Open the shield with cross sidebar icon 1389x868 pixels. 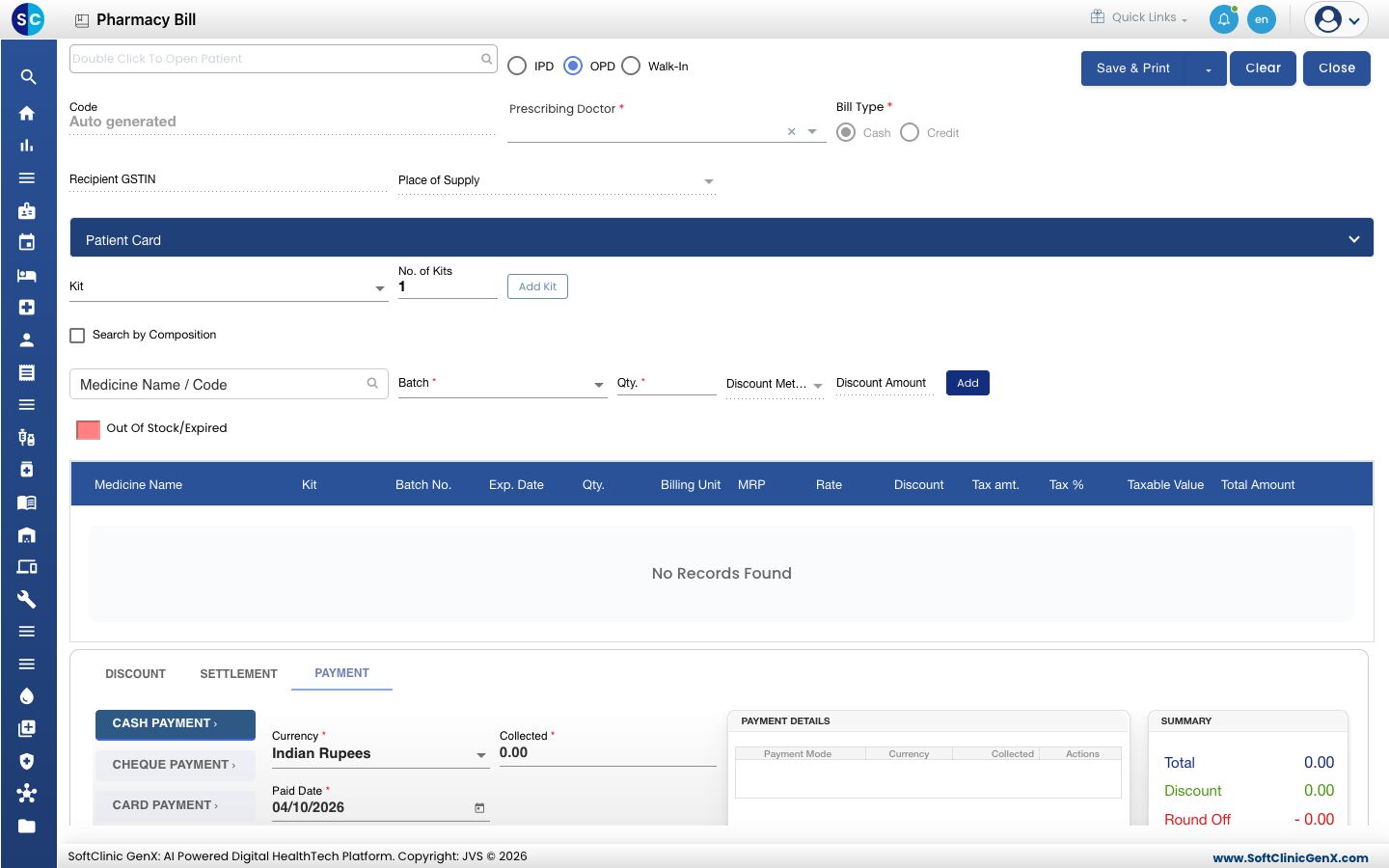tap(27, 761)
